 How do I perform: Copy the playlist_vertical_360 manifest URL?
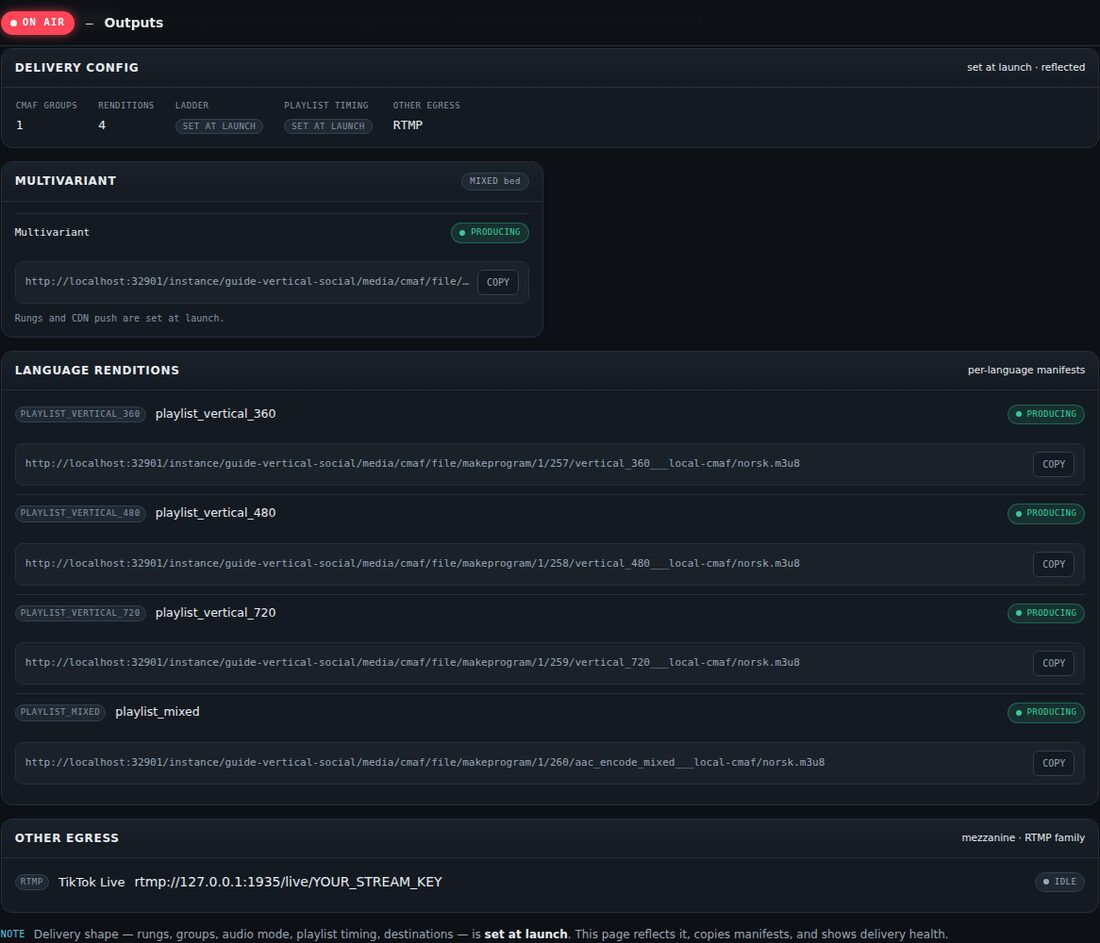point(1053,464)
